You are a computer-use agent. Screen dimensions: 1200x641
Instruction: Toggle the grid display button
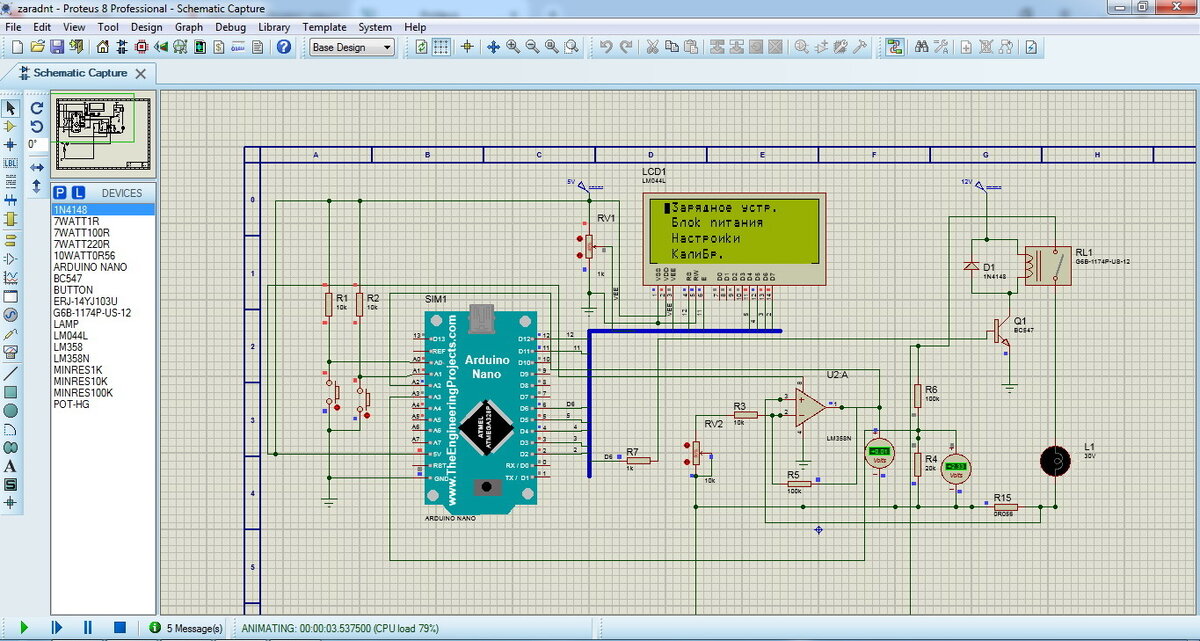(441, 47)
